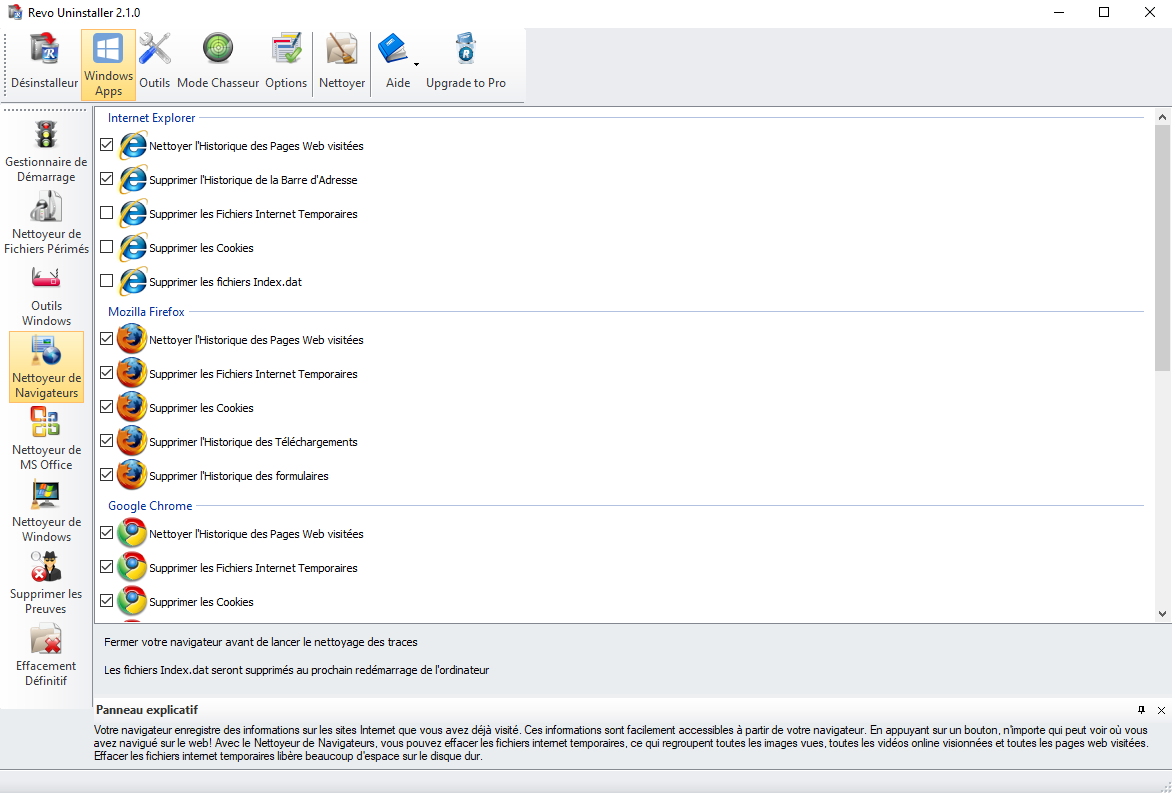This screenshot has height=793, width=1172.
Task: Open Nettoyeur de Windows in sidebar
Action: (x=46, y=512)
